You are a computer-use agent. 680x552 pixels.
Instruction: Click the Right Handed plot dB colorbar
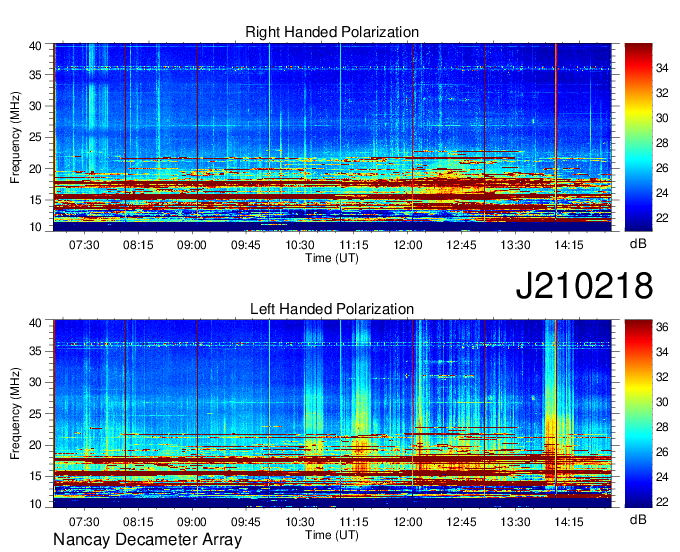pyautogui.click(x=638, y=137)
